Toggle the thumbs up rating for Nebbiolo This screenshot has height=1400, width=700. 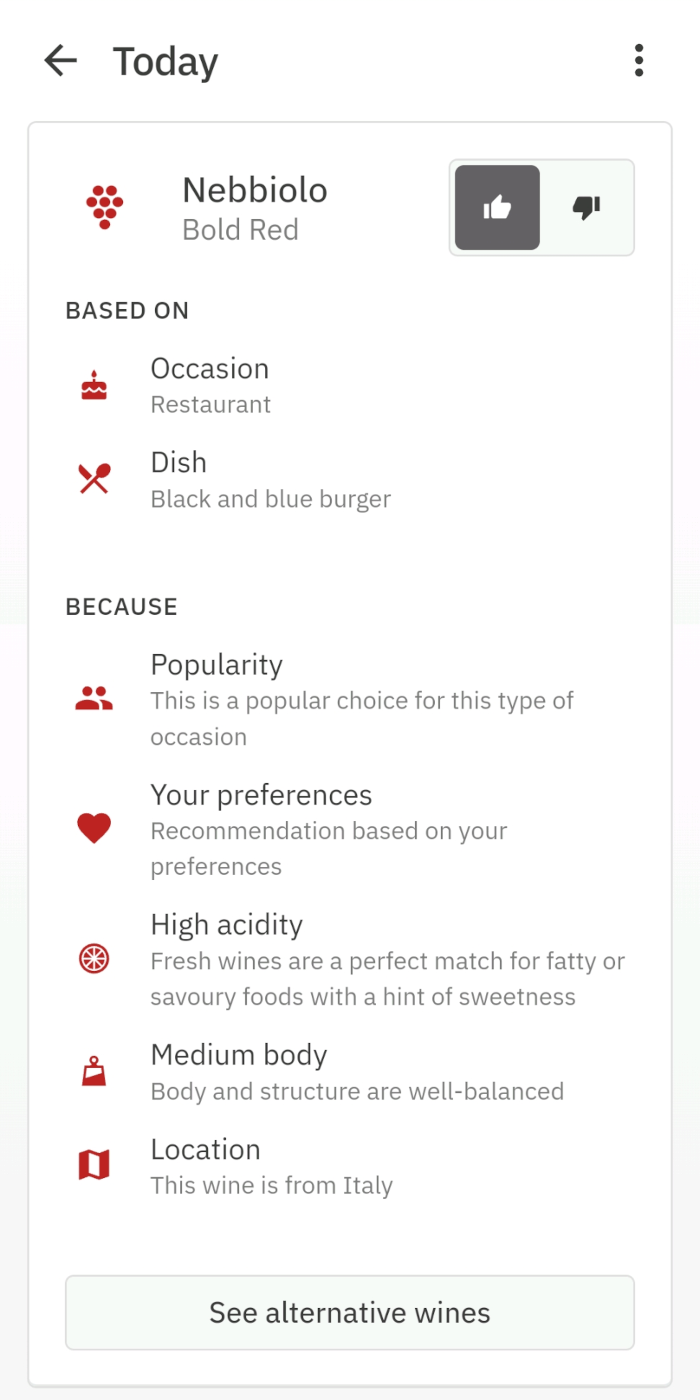(x=497, y=207)
